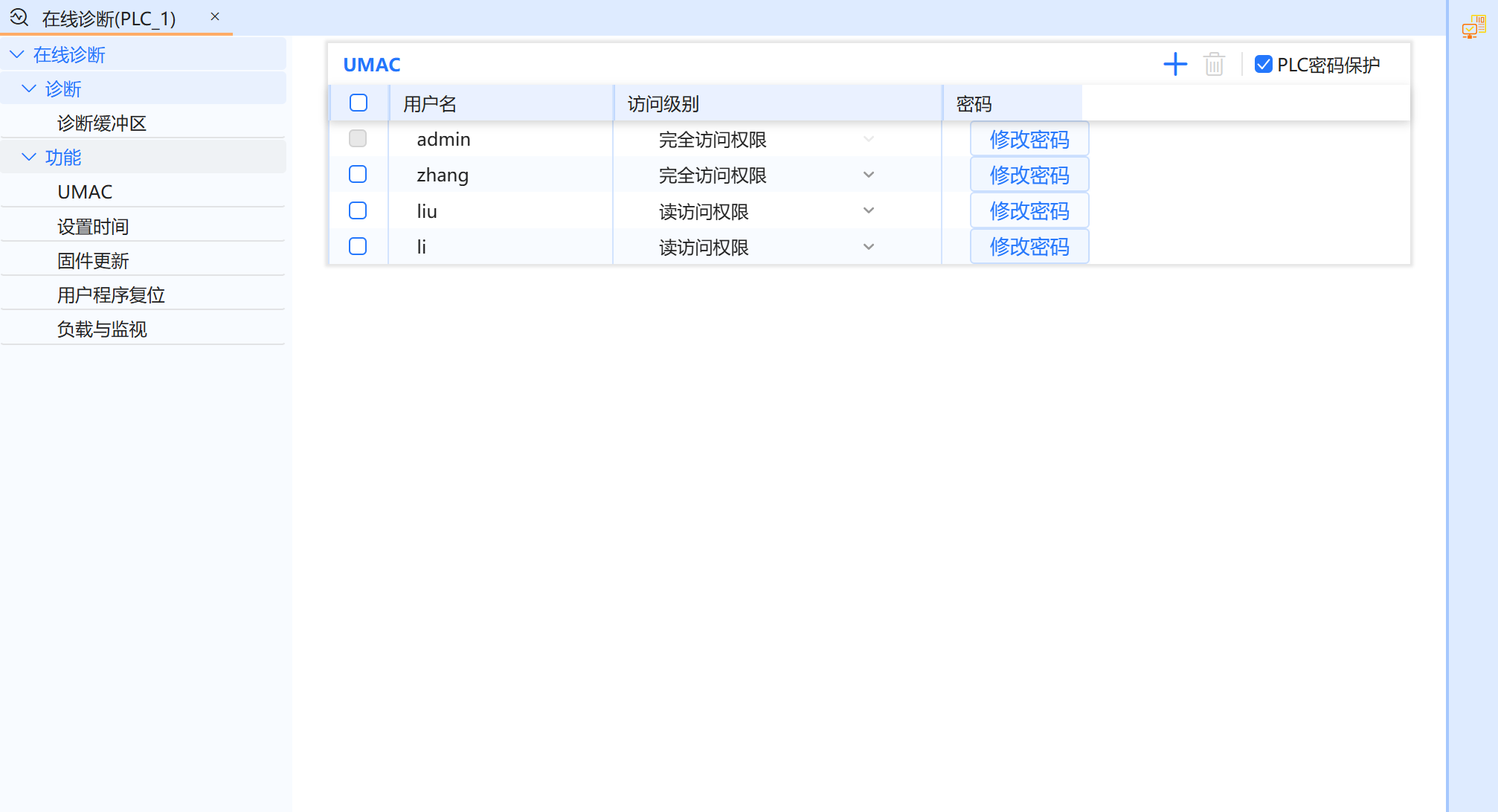
Task: Open access level dropdown for liu
Action: 868,210
